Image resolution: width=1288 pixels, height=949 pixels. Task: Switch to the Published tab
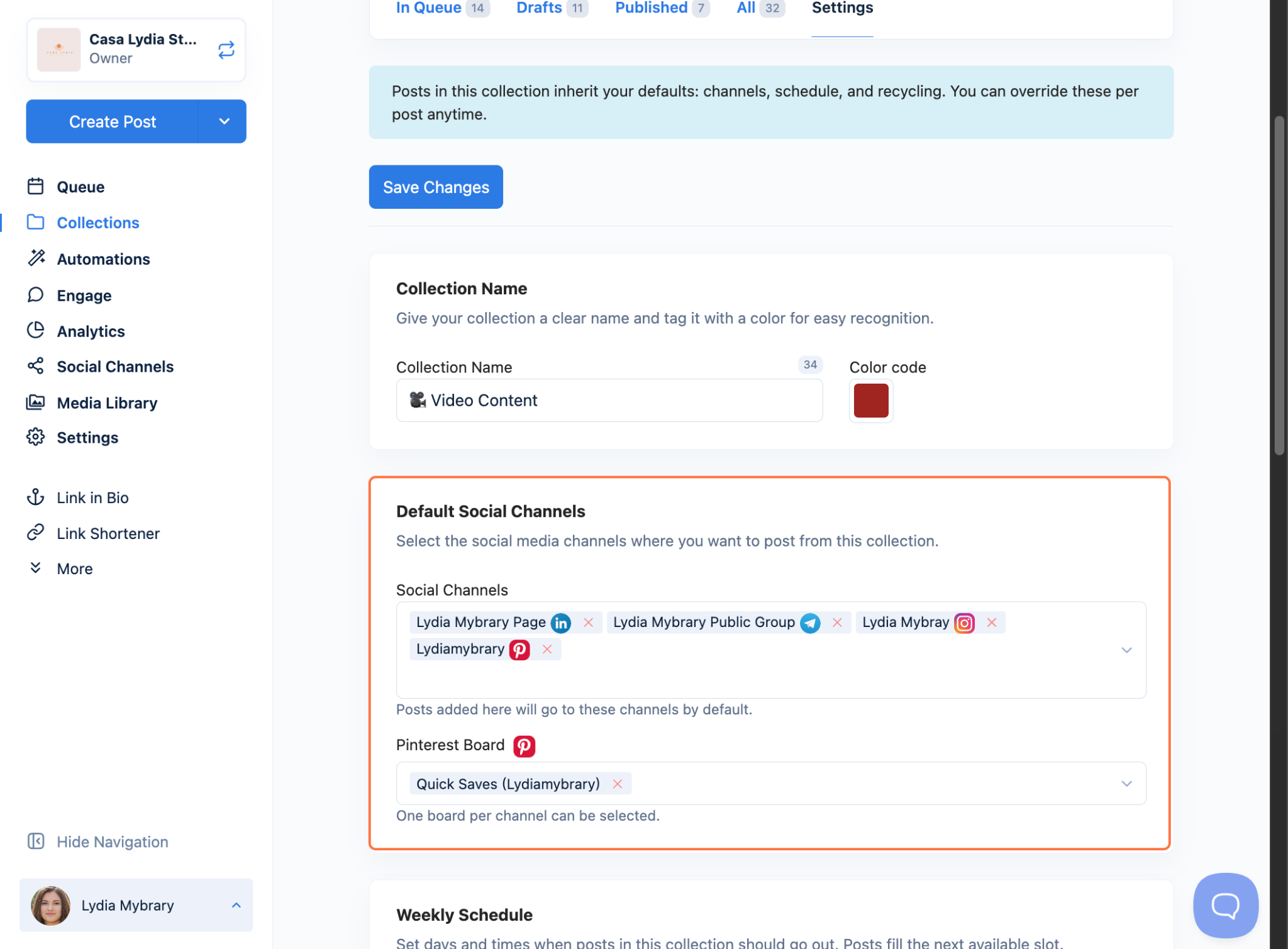(651, 8)
